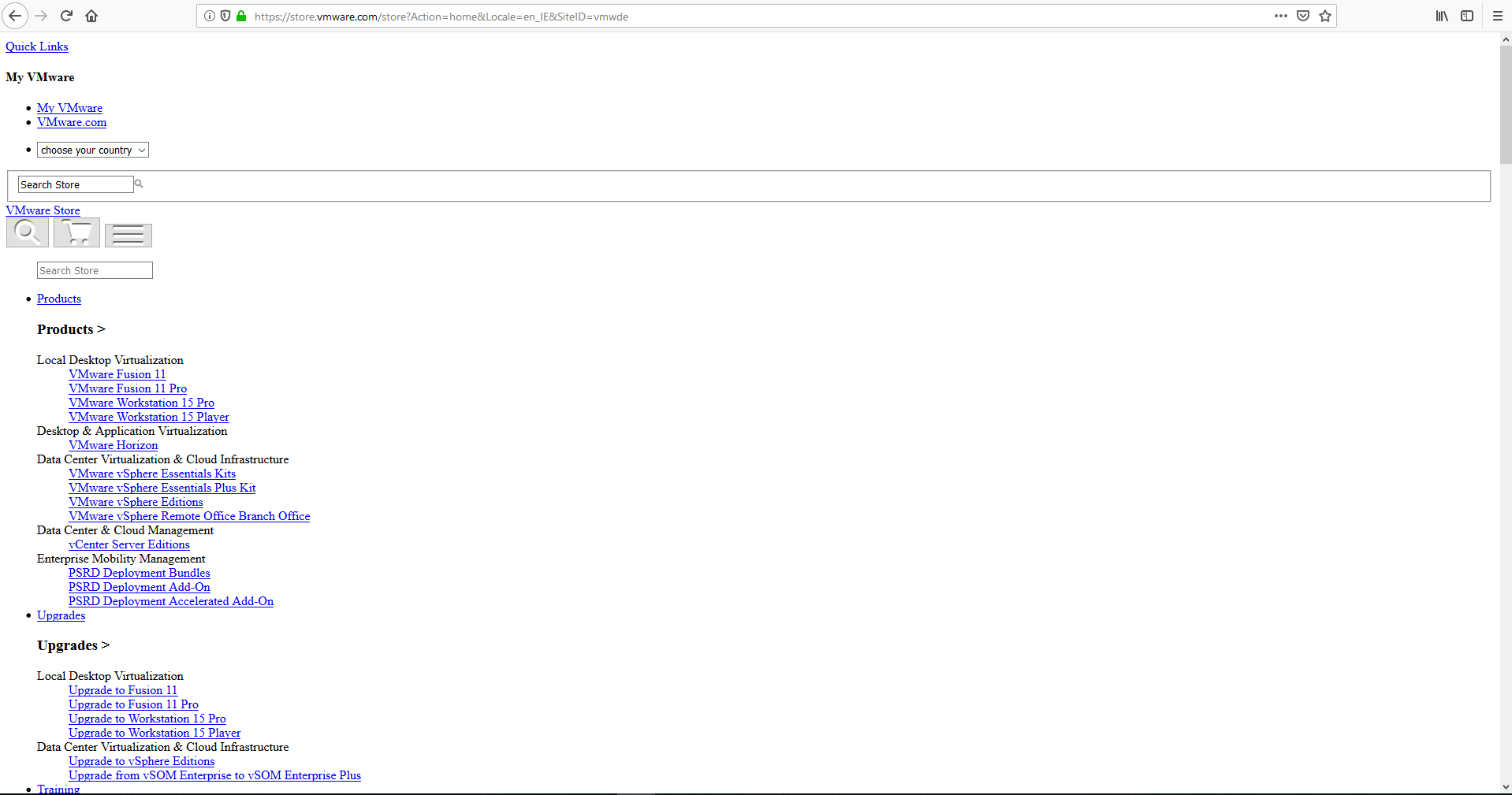This screenshot has height=795, width=1512.
Task: Open the page actions ellipsis menu
Action: point(1281,16)
